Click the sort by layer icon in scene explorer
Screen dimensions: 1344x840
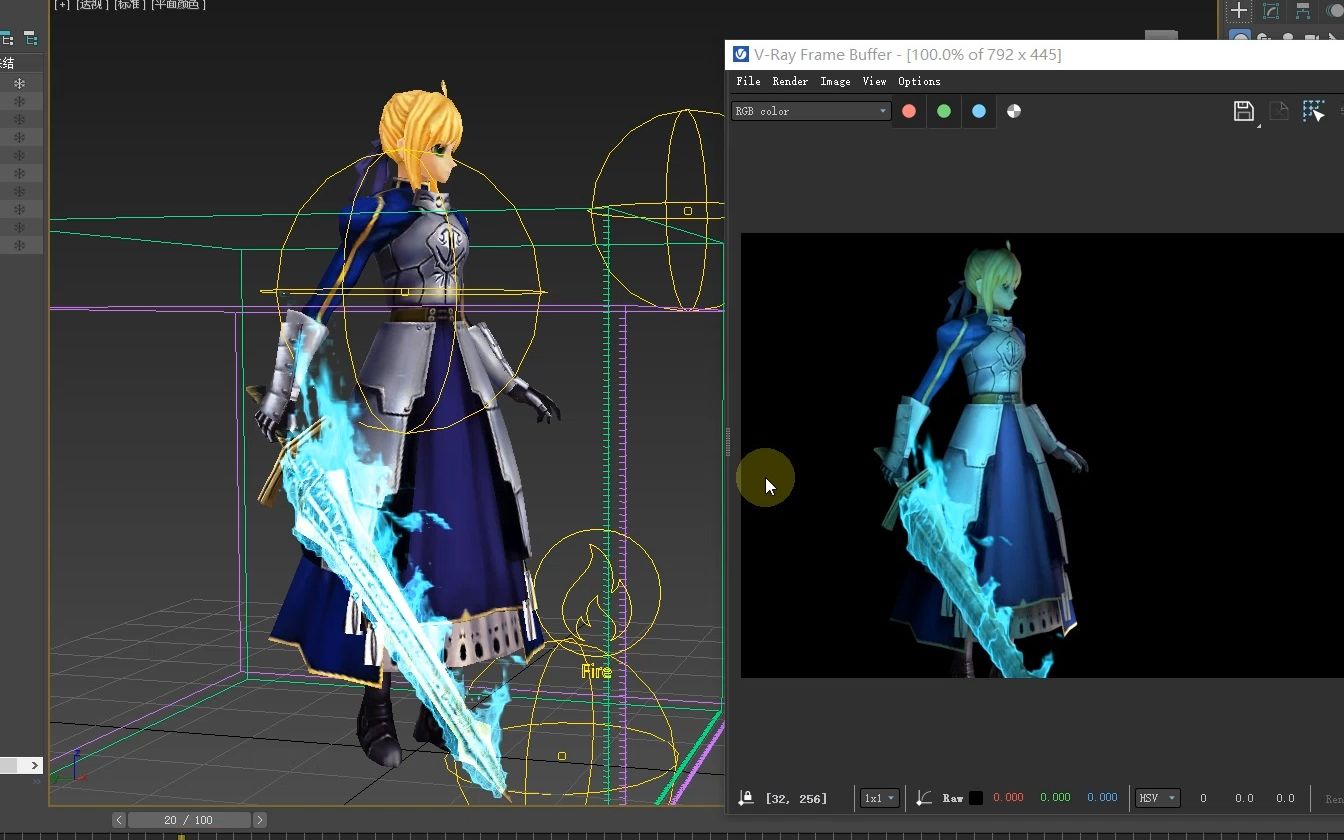point(6,39)
